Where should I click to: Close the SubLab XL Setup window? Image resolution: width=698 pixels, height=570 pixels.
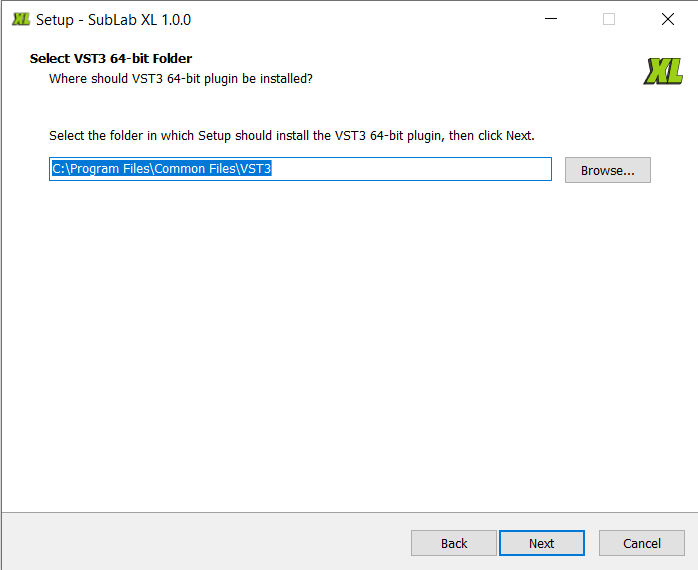(667, 19)
